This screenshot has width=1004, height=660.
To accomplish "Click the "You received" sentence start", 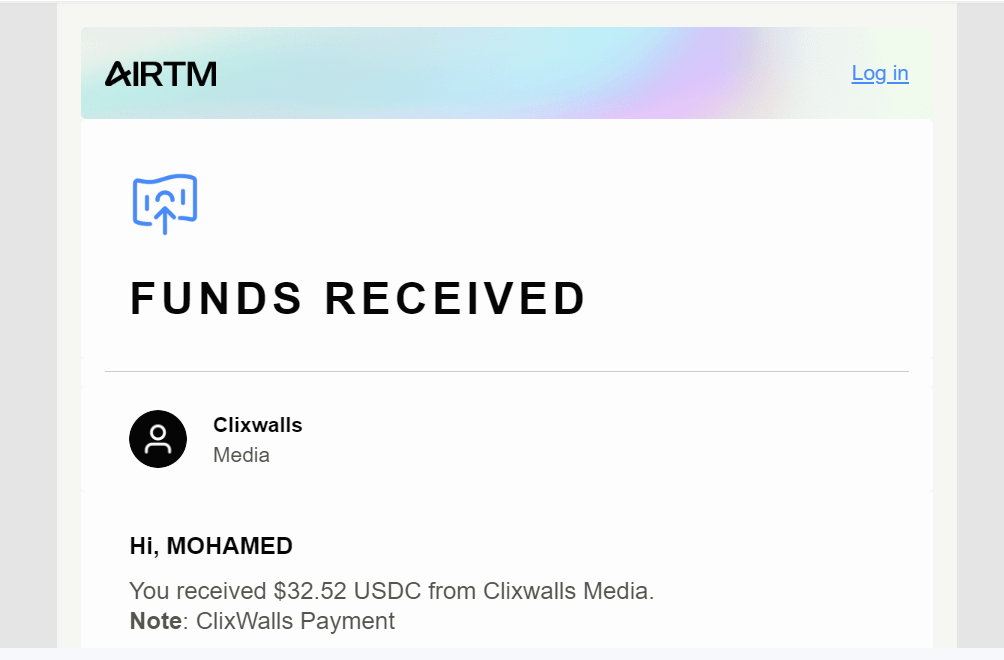I will coord(198,591).
